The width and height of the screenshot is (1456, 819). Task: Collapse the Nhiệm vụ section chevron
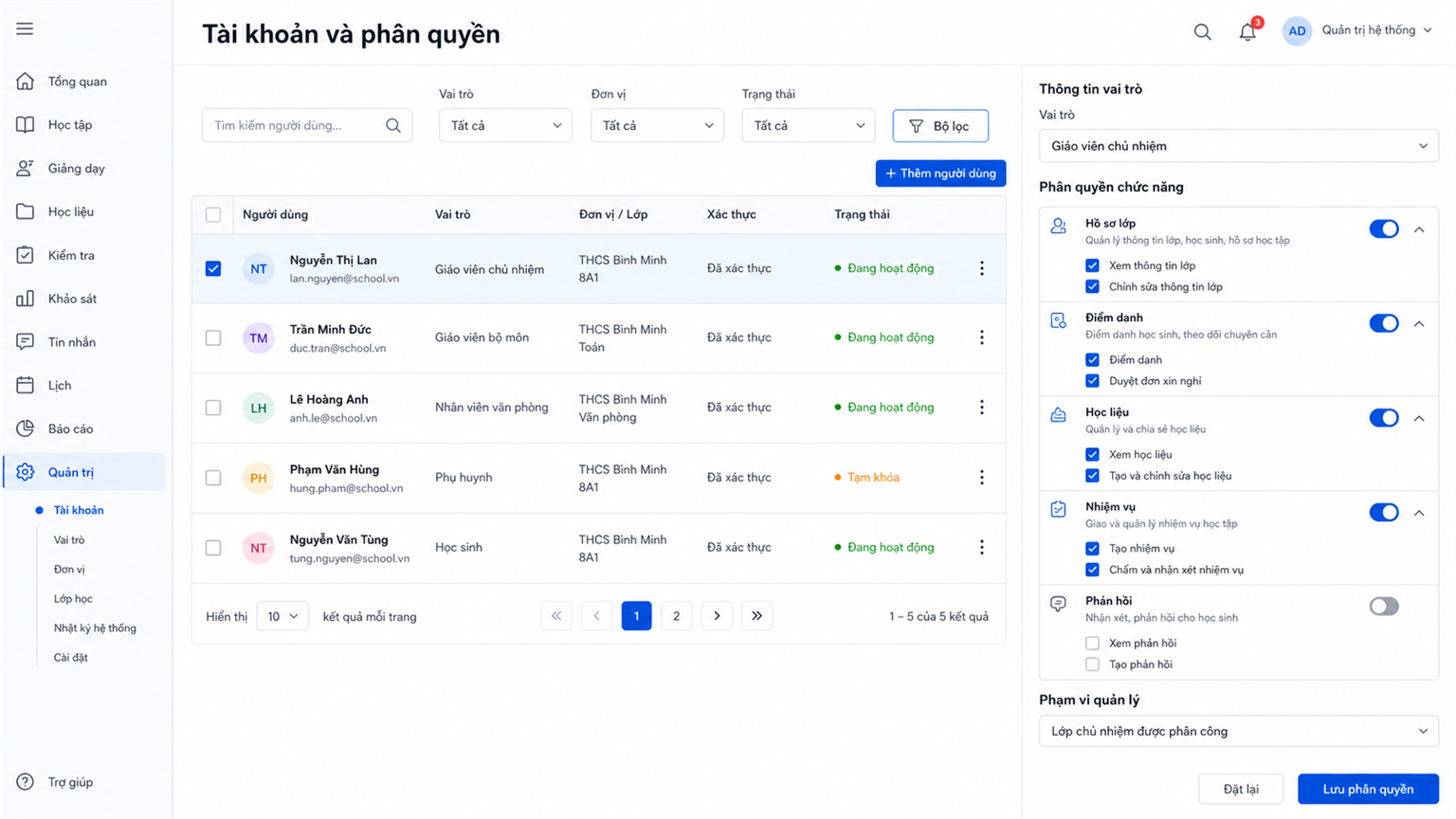[1419, 513]
